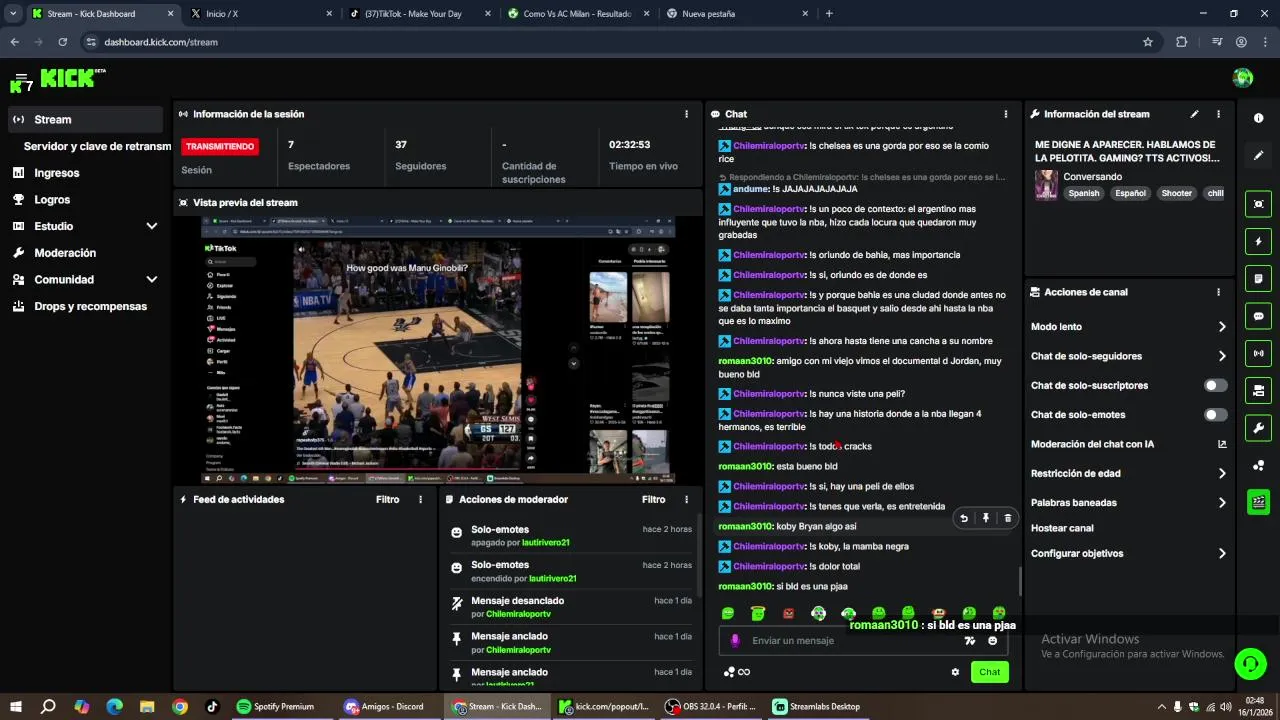
Task: Open Acciones de moderador three-dot menu
Action: click(x=686, y=499)
